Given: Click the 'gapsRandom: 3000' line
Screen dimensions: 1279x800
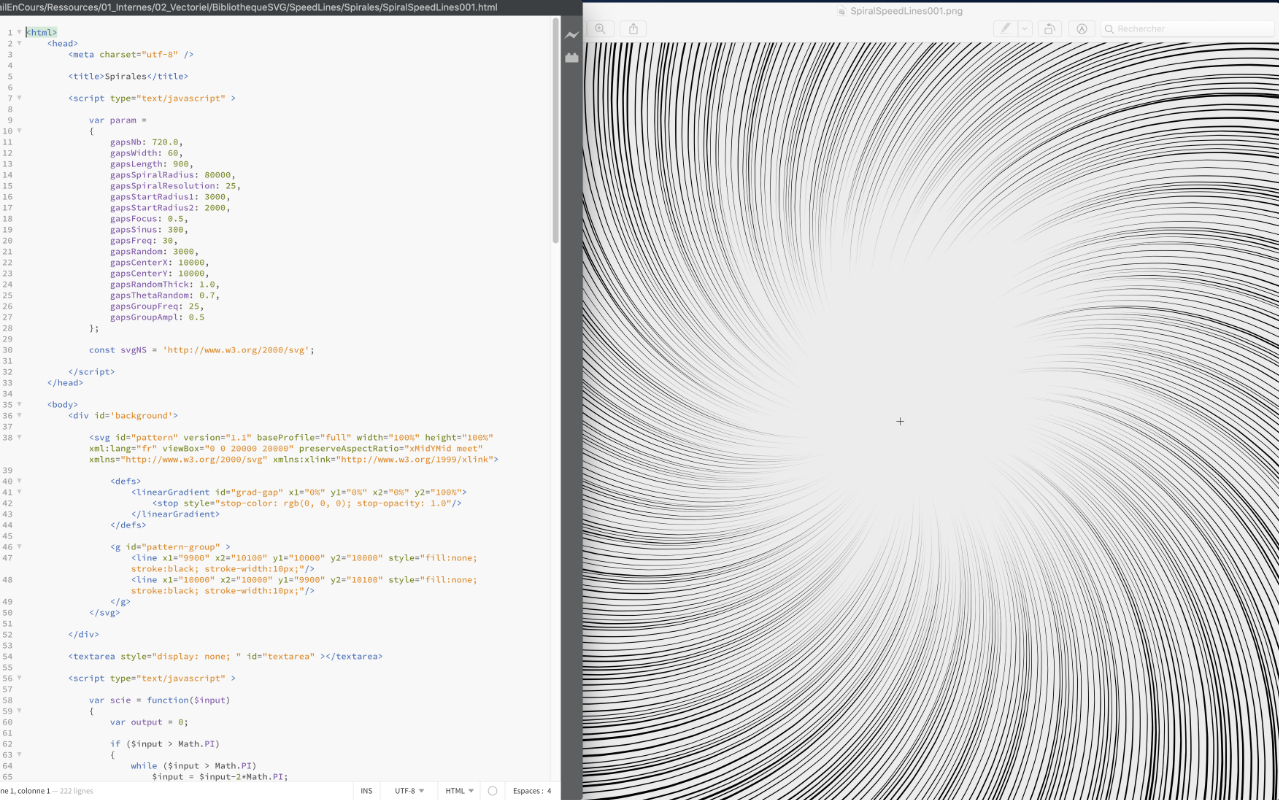Looking at the screenshot, I should (x=155, y=252).
